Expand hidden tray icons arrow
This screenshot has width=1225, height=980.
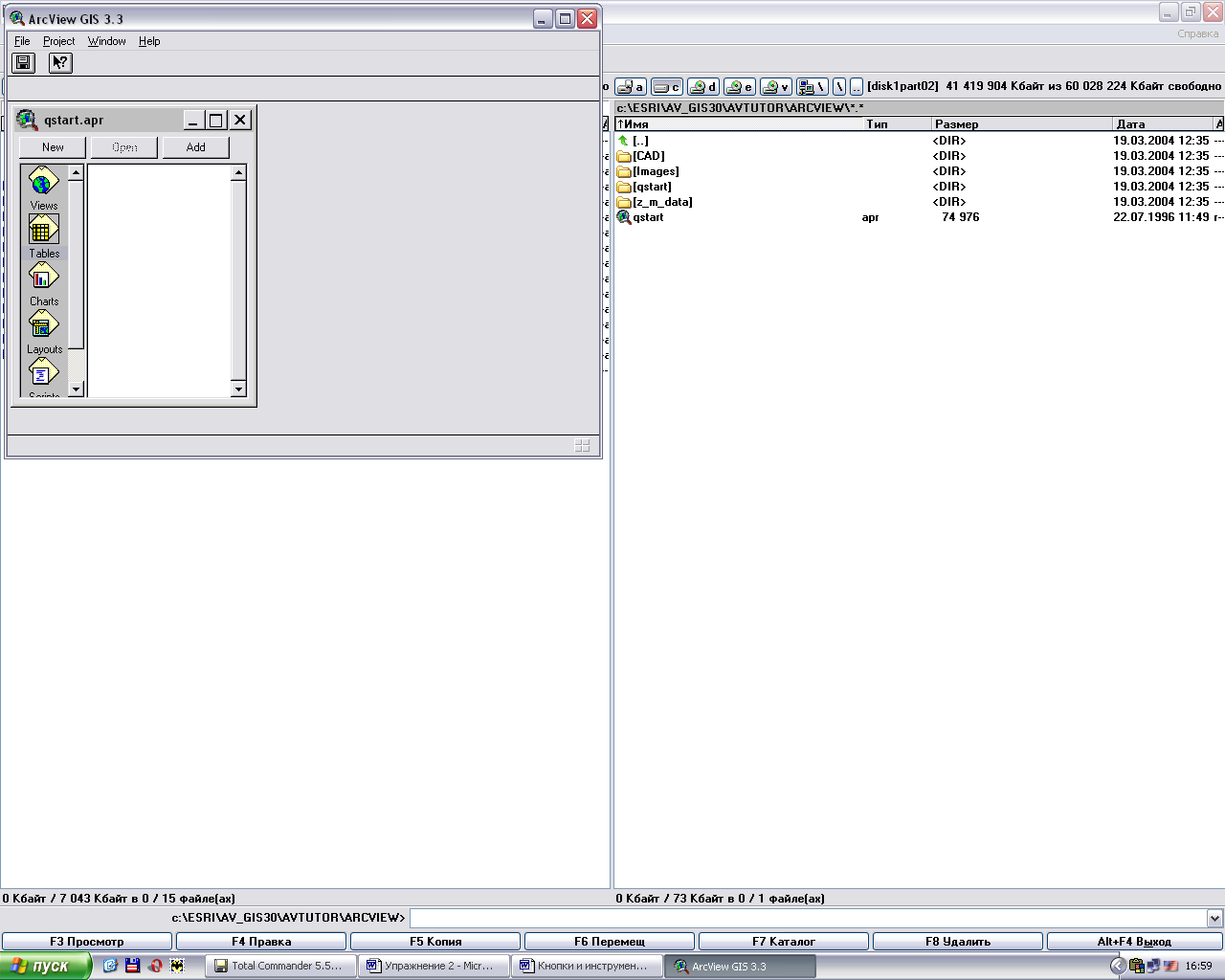pos(1117,967)
